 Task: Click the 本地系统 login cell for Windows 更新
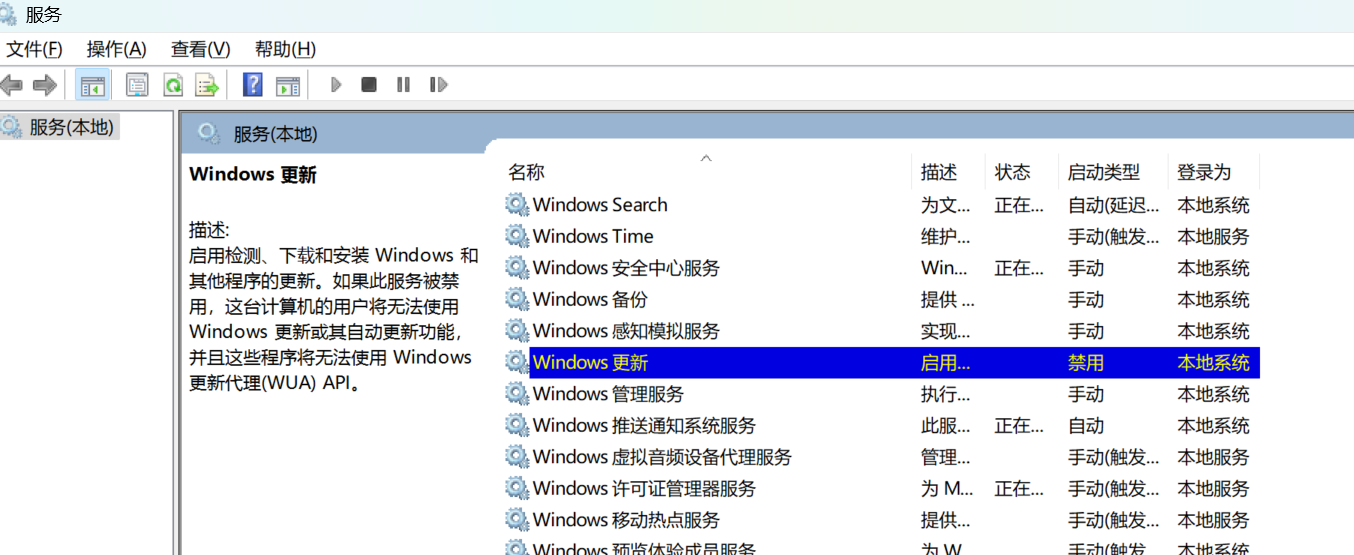pos(1213,362)
